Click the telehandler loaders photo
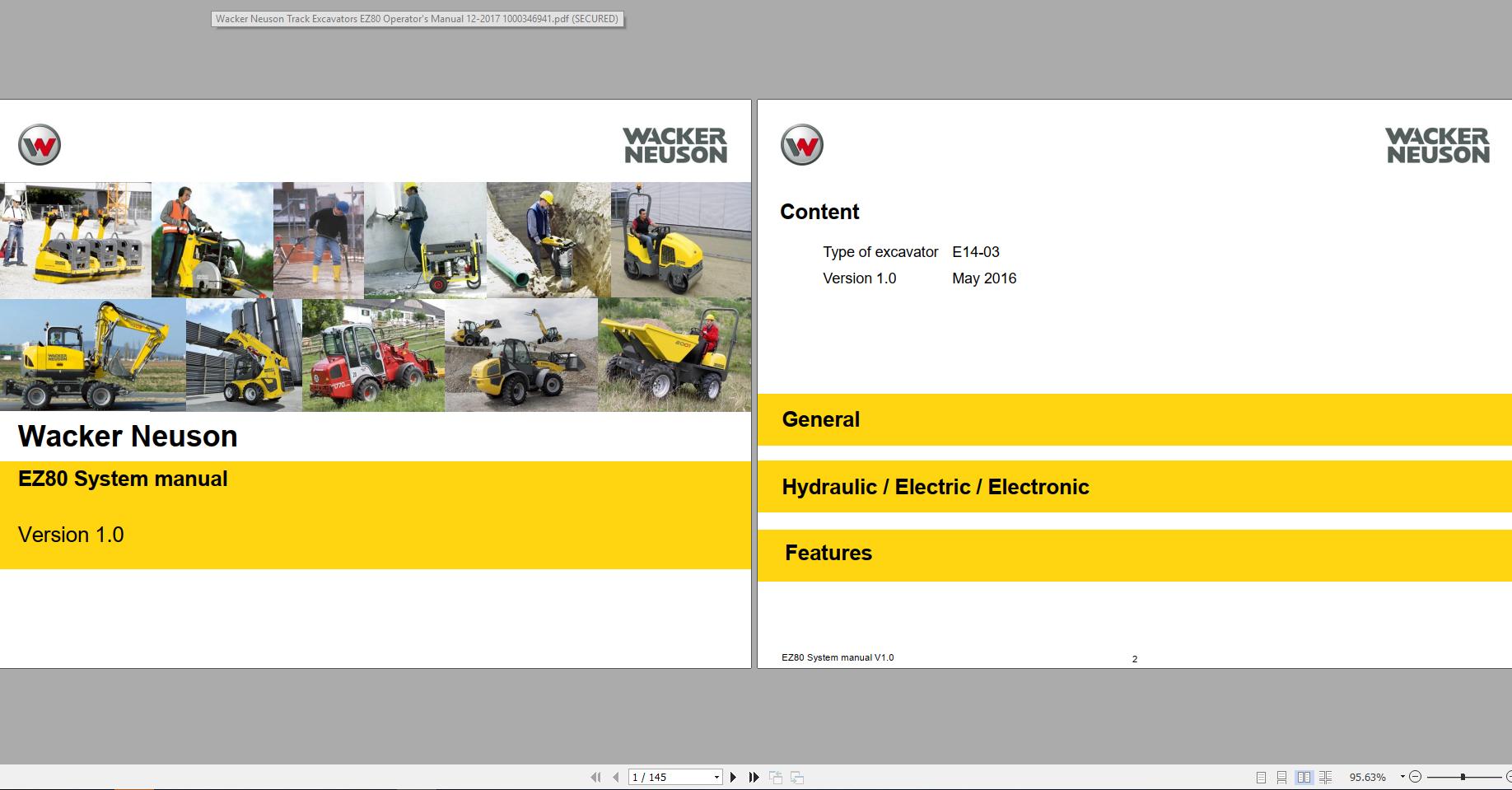Image resolution: width=1512 pixels, height=790 pixels. pyautogui.click(x=521, y=355)
